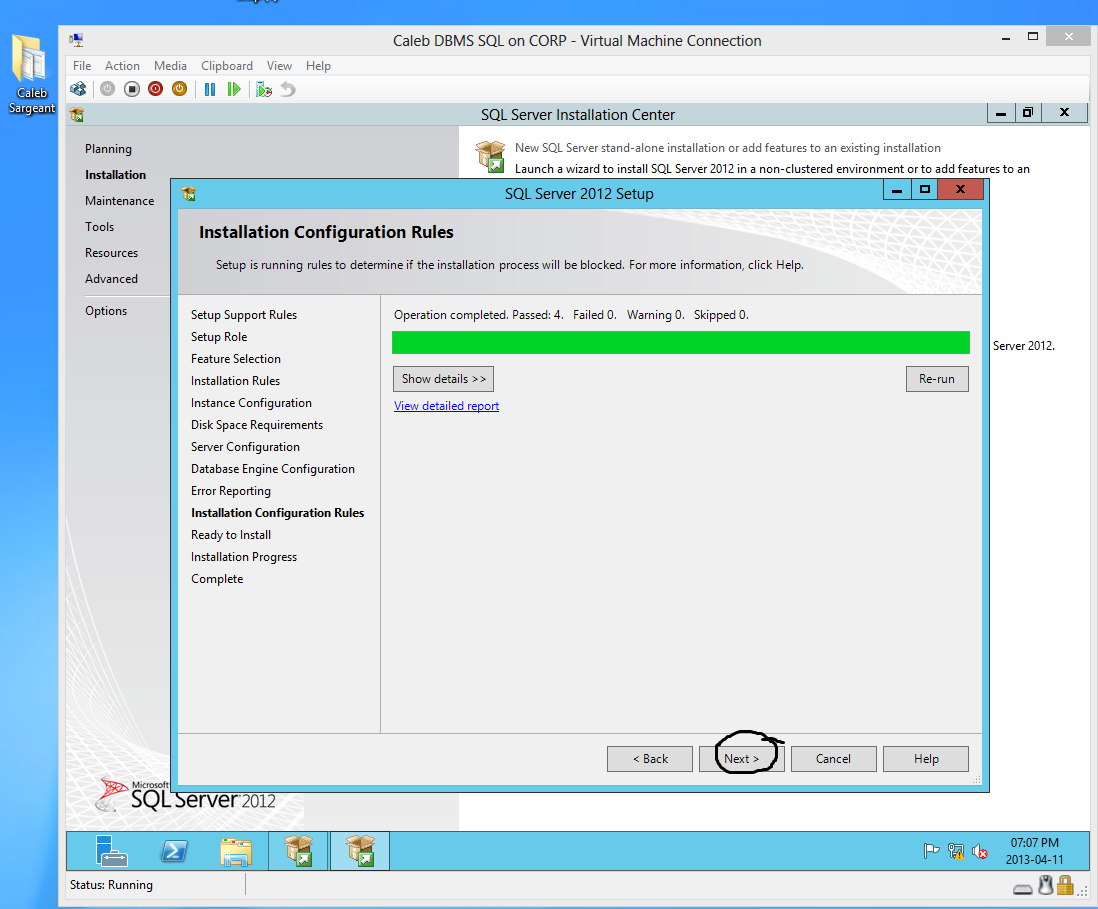Open the Media menu
The height and width of the screenshot is (909, 1098).
coord(170,66)
